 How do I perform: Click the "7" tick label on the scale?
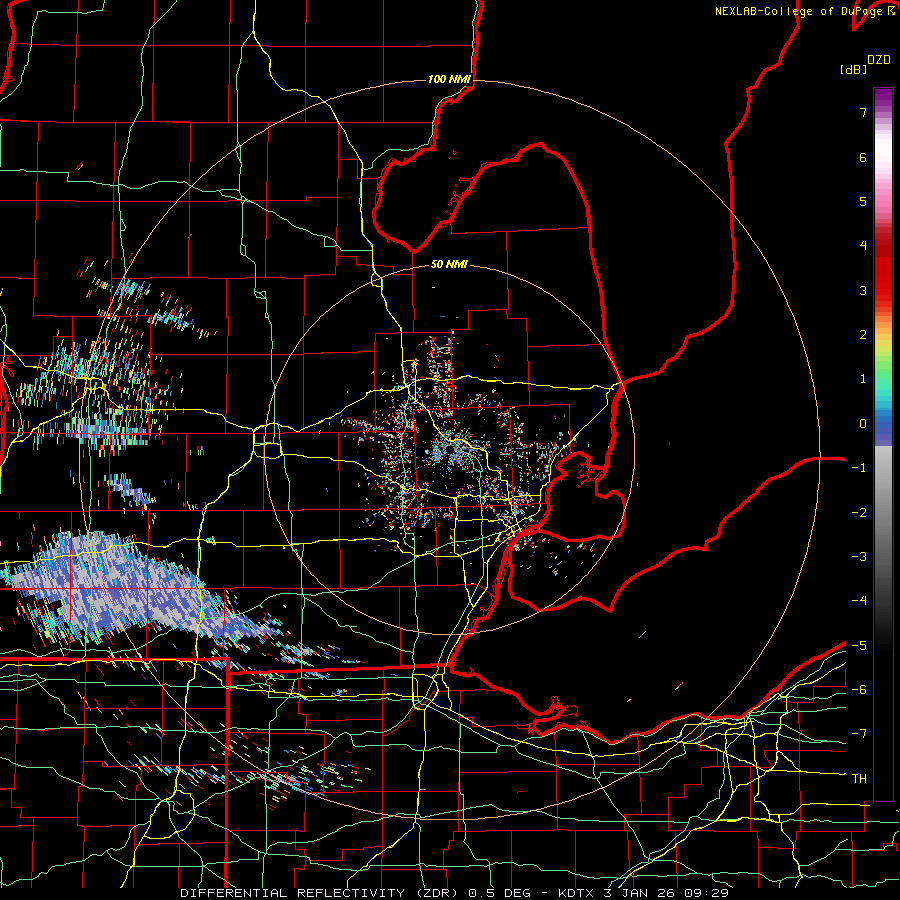[x=863, y=112]
